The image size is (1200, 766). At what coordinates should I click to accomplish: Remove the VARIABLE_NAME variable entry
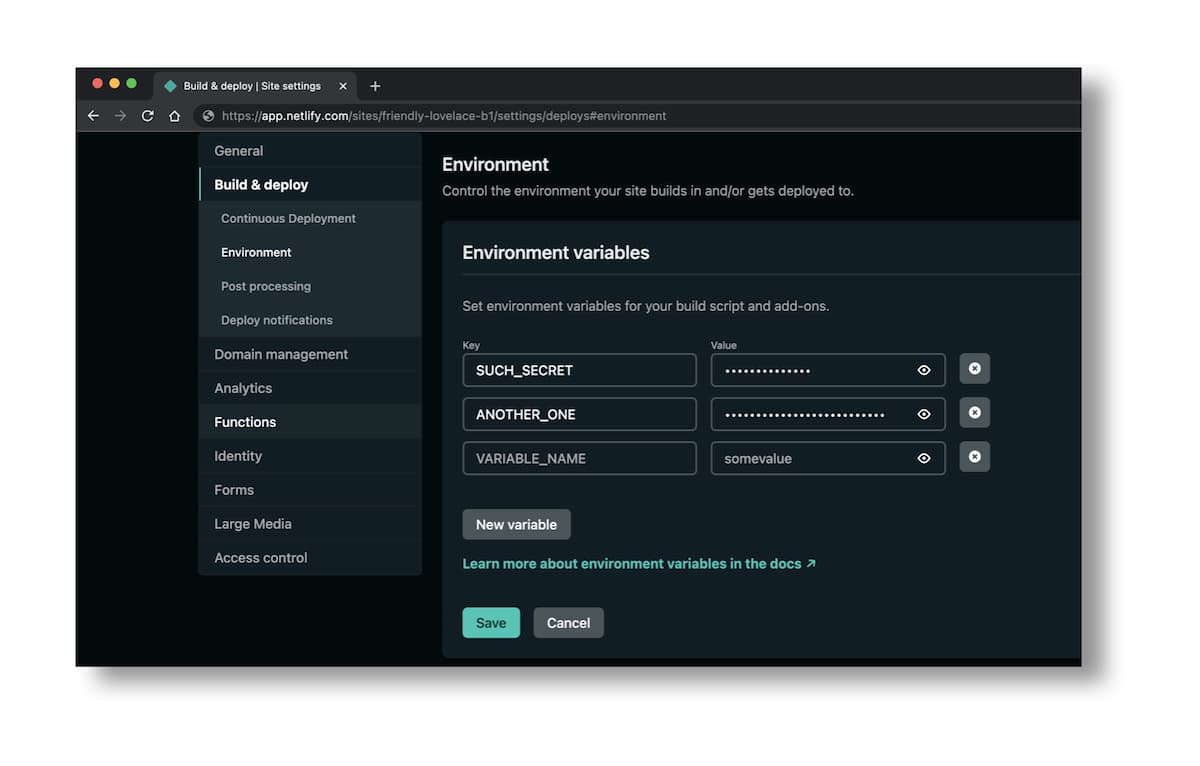click(x=974, y=457)
